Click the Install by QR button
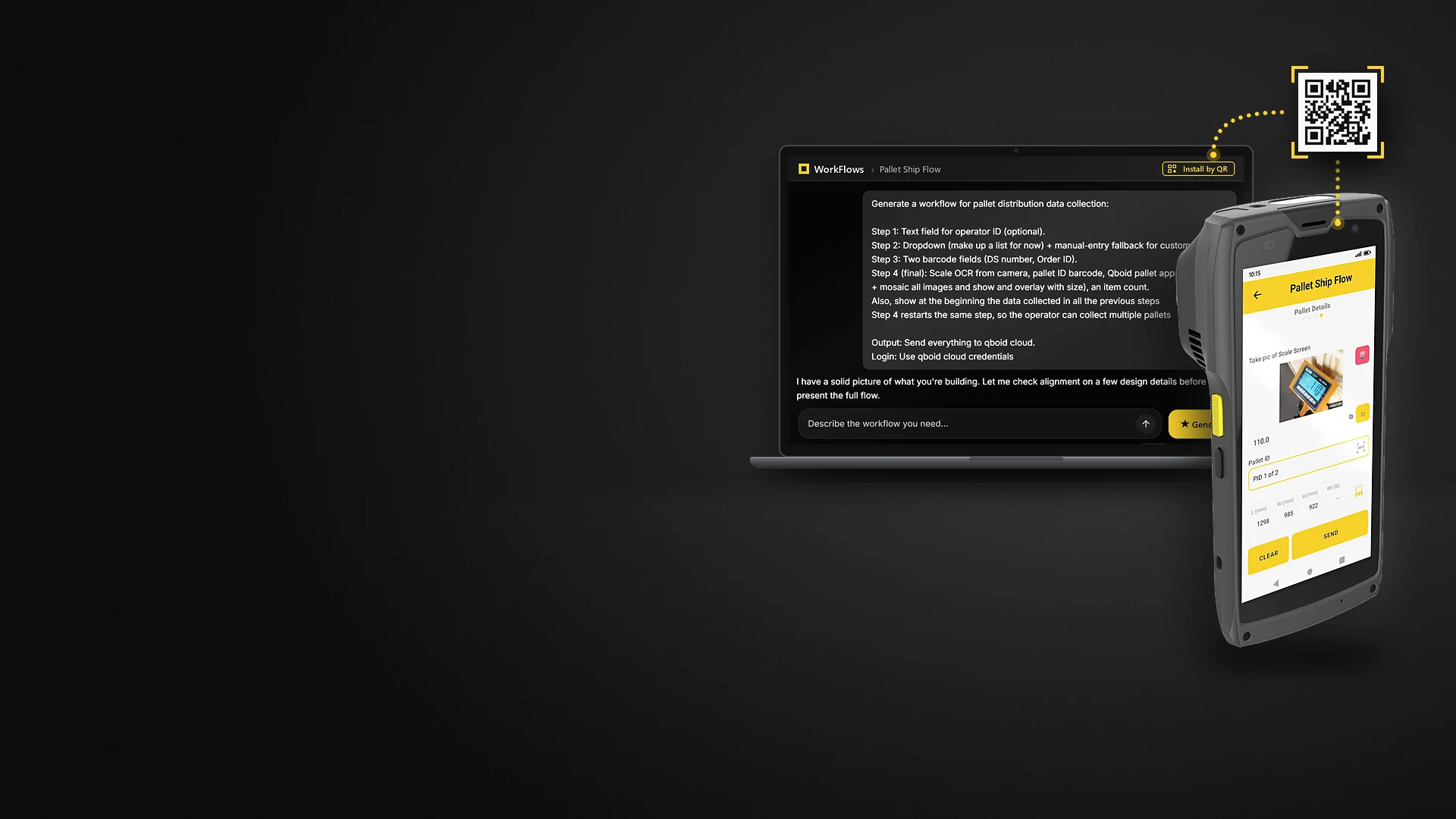Screen dimensions: 1456x819 coord(1198,169)
